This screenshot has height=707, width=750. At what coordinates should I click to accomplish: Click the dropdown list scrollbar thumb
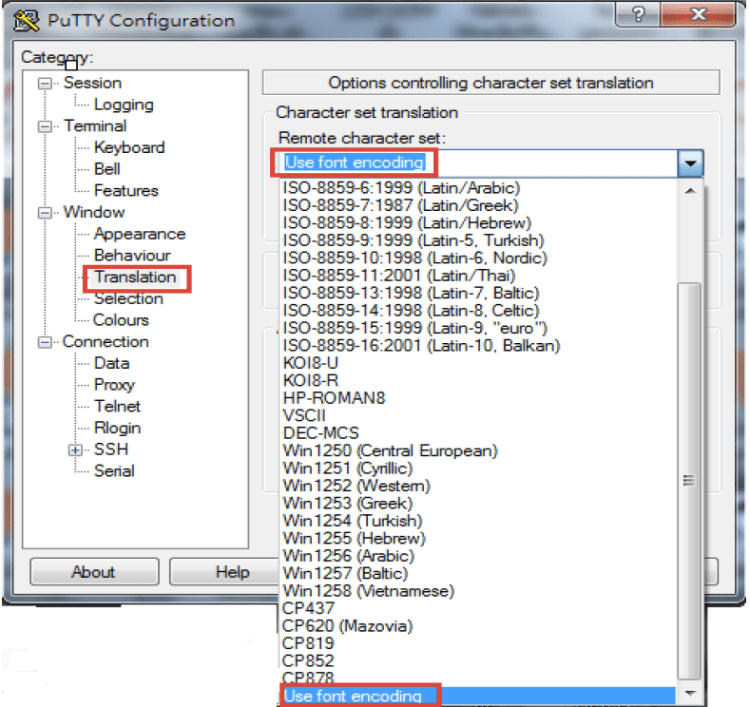pyautogui.click(x=689, y=480)
